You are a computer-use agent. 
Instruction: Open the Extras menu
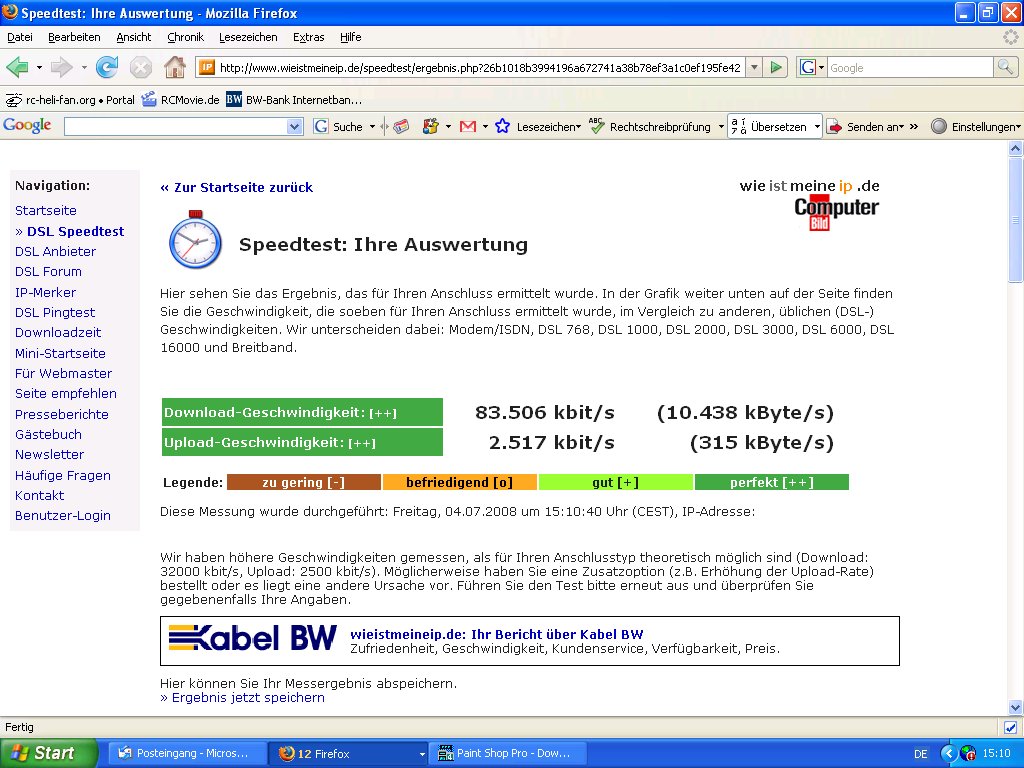308,37
